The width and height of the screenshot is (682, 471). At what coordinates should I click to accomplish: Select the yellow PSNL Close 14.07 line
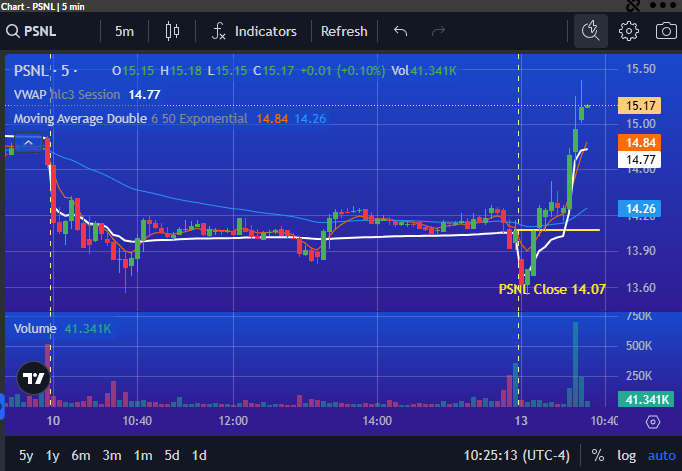click(557, 230)
